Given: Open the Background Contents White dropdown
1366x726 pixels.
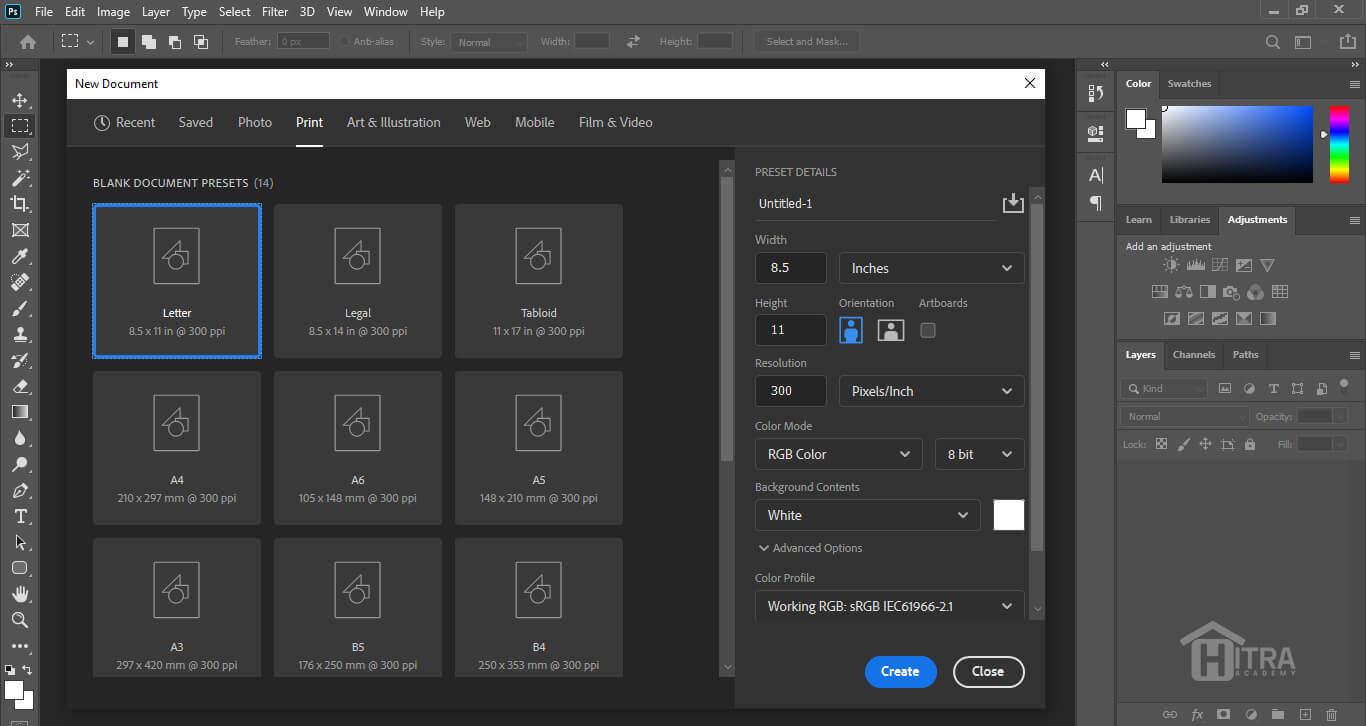Looking at the screenshot, I should tap(867, 515).
